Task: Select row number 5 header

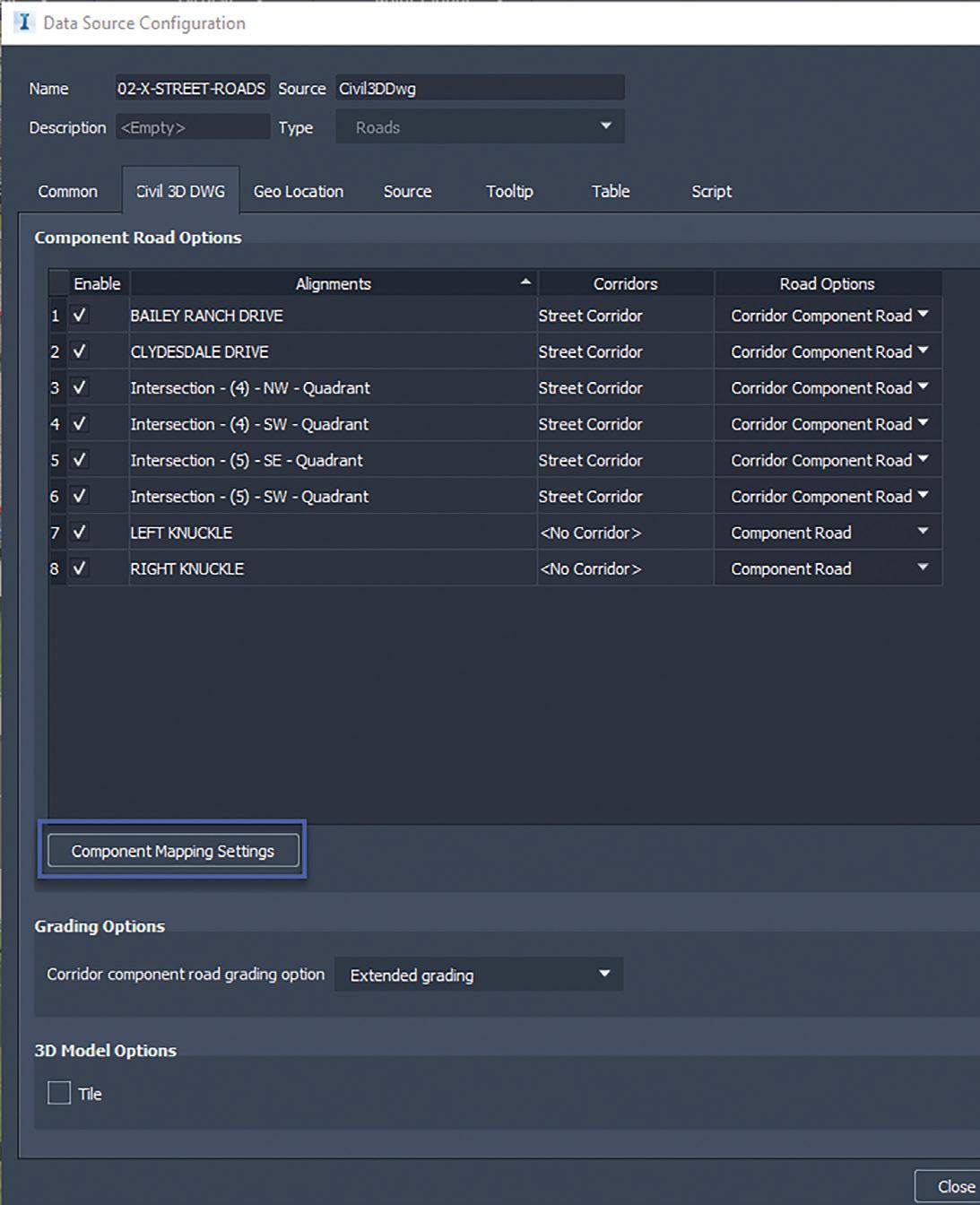Action: [56, 460]
